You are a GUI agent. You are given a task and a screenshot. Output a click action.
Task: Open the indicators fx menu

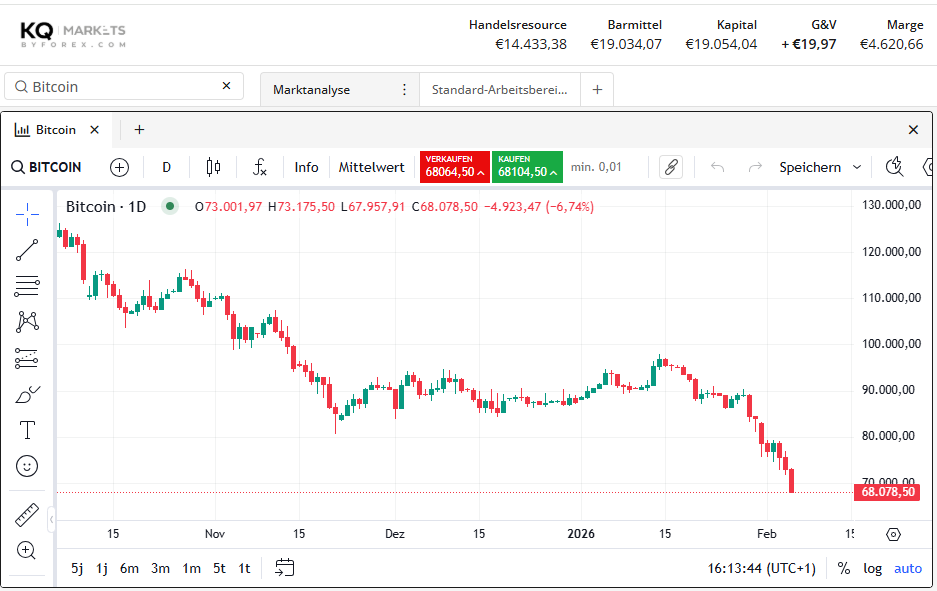point(259,167)
